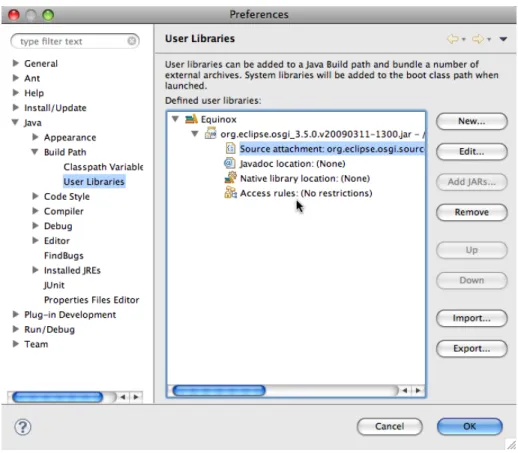Select the Source attachment row
Image resolution: width=518 pixels, height=453 pixels.
332,149
